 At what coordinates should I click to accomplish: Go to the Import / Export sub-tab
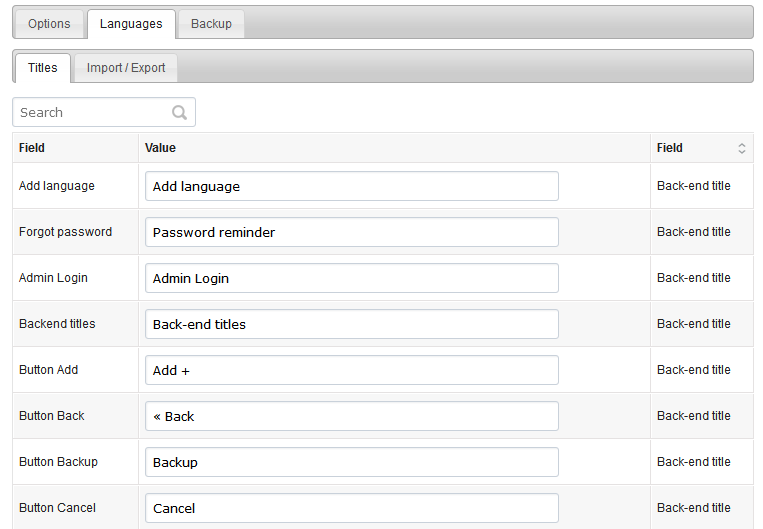click(x=126, y=68)
